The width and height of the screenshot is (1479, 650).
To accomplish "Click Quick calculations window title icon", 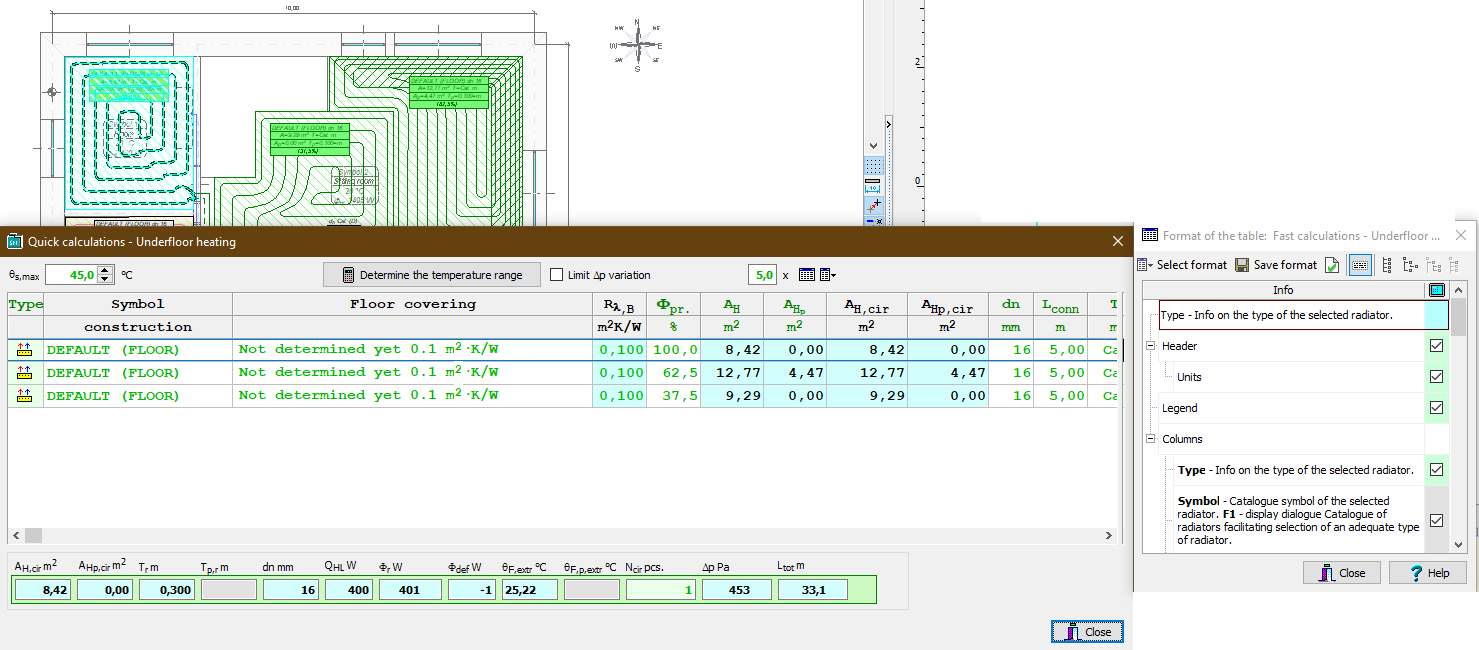I will pos(14,241).
